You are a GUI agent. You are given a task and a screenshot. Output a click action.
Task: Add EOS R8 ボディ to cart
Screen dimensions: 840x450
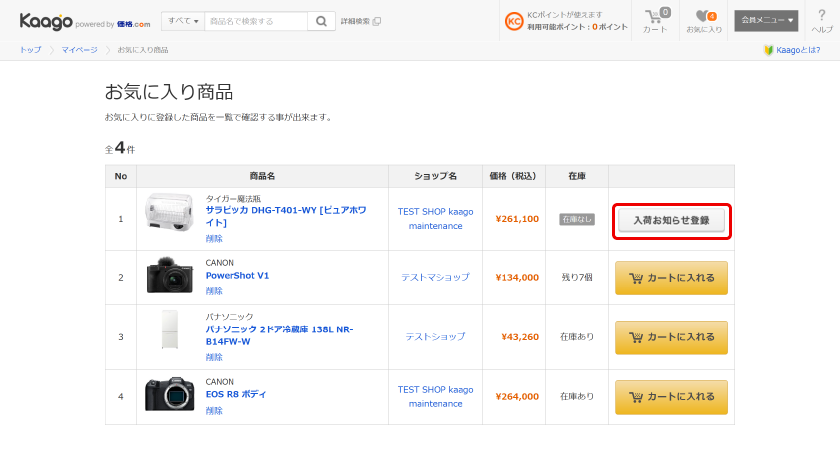(671, 397)
